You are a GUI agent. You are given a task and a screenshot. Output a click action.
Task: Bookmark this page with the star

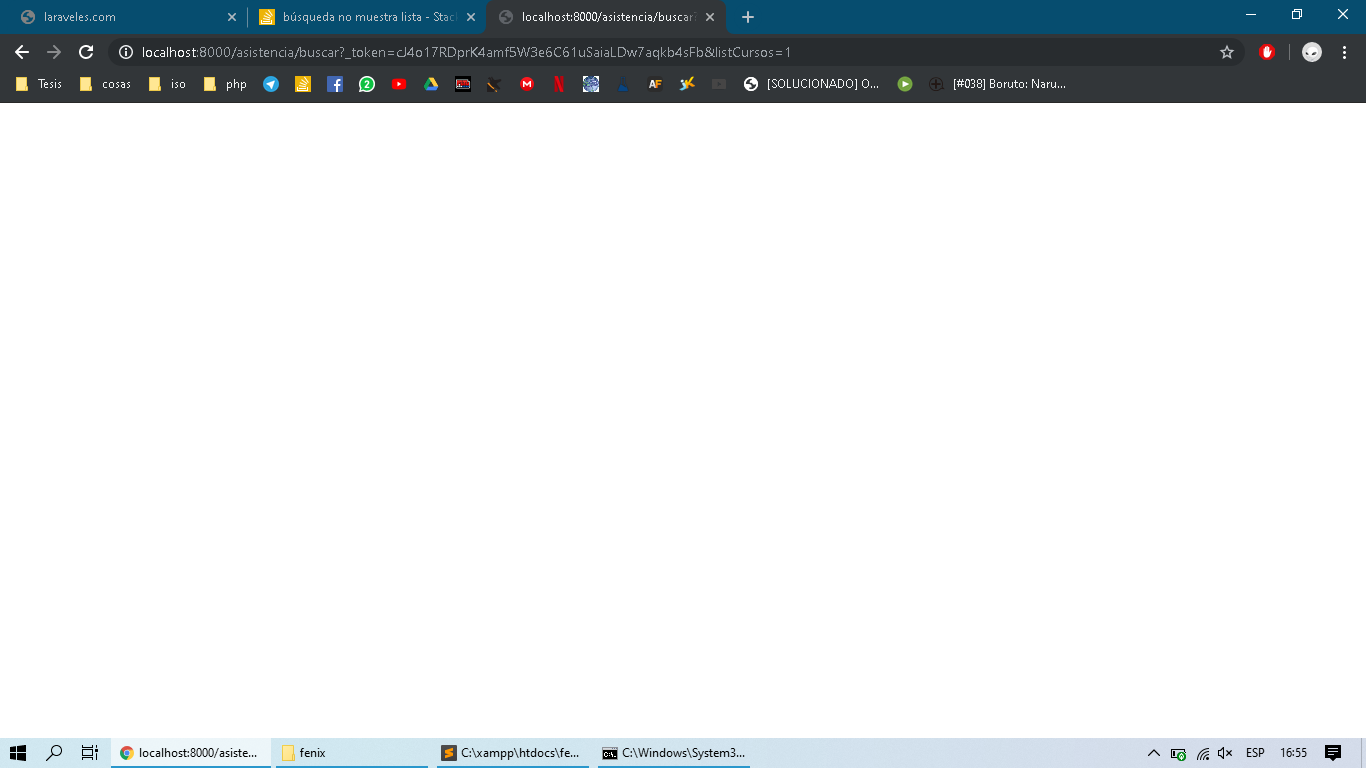tap(1227, 52)
